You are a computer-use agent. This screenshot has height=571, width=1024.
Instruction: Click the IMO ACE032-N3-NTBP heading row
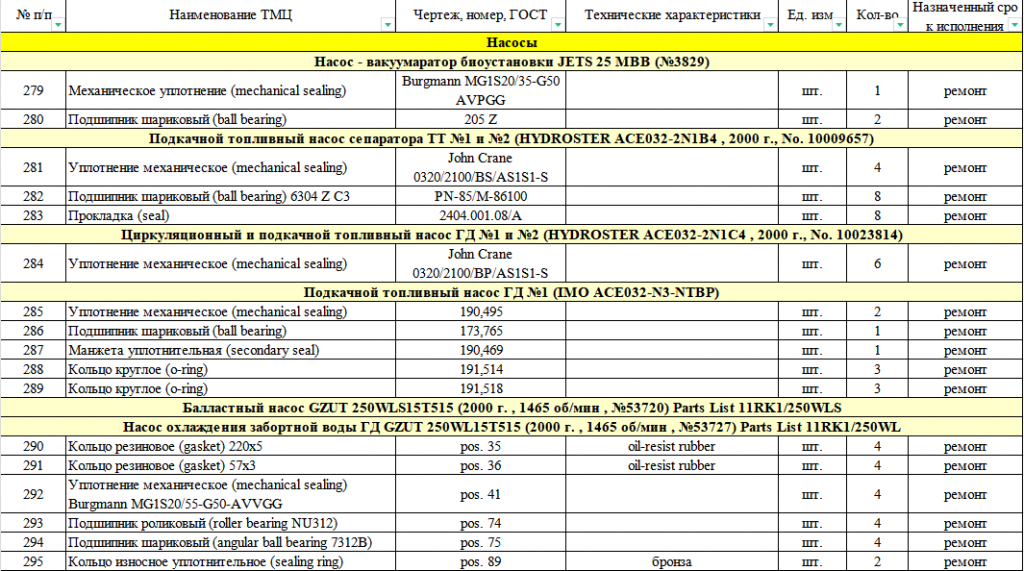tap(512, 292)
